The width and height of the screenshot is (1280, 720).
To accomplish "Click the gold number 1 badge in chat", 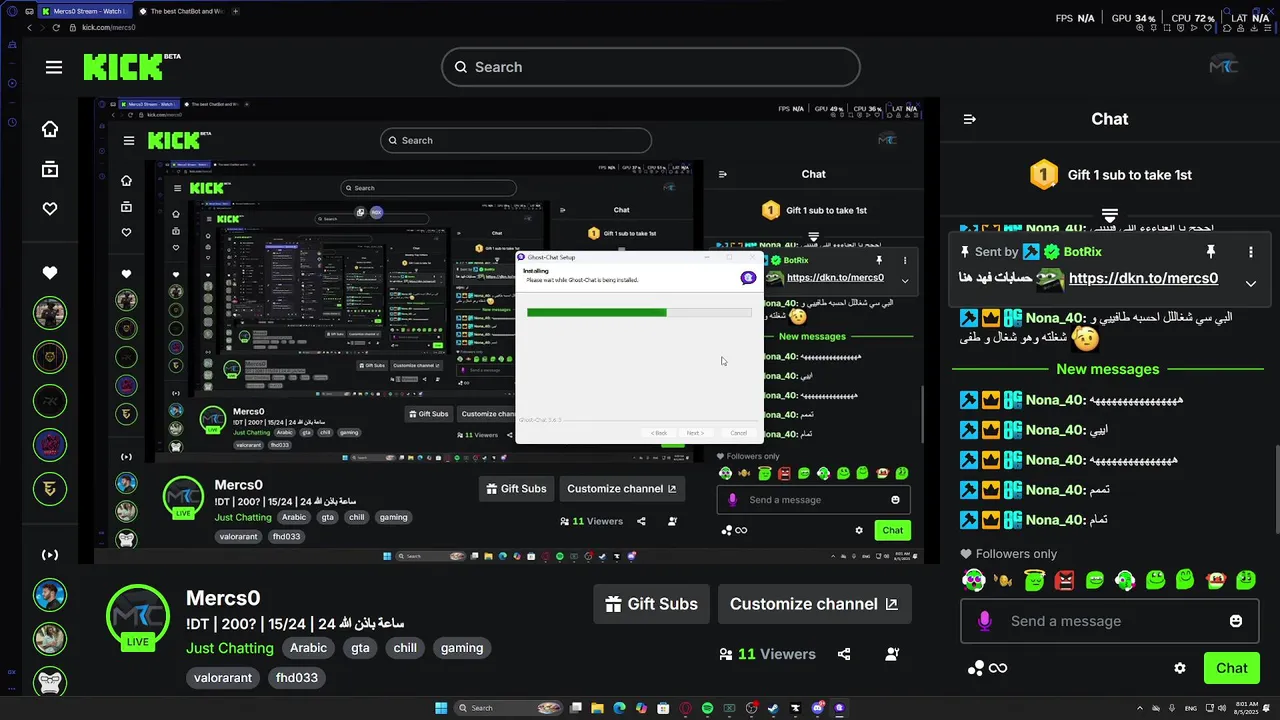I will click(1044, 175).
